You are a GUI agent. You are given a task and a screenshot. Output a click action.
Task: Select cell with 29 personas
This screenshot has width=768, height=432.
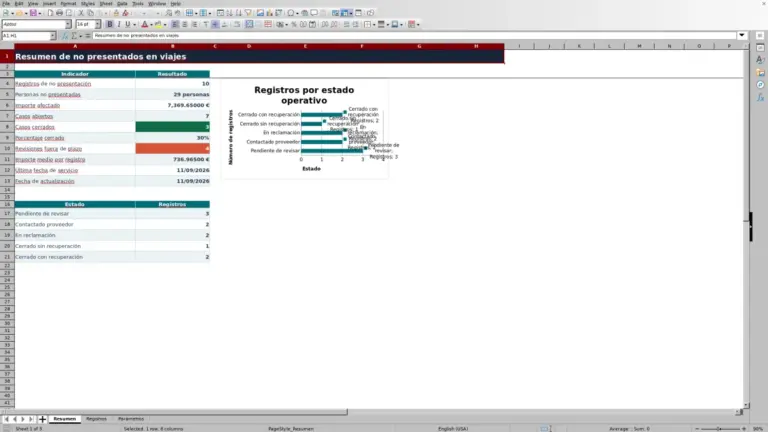(x=172, y=95)
